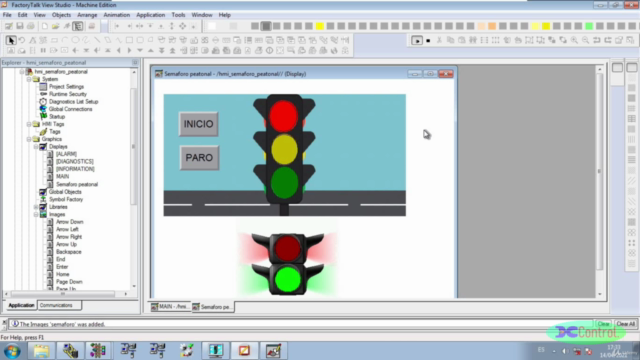Click Clear All in diagnostics list
Viewport: 640px width, 360px height.
tap(625, 324)
